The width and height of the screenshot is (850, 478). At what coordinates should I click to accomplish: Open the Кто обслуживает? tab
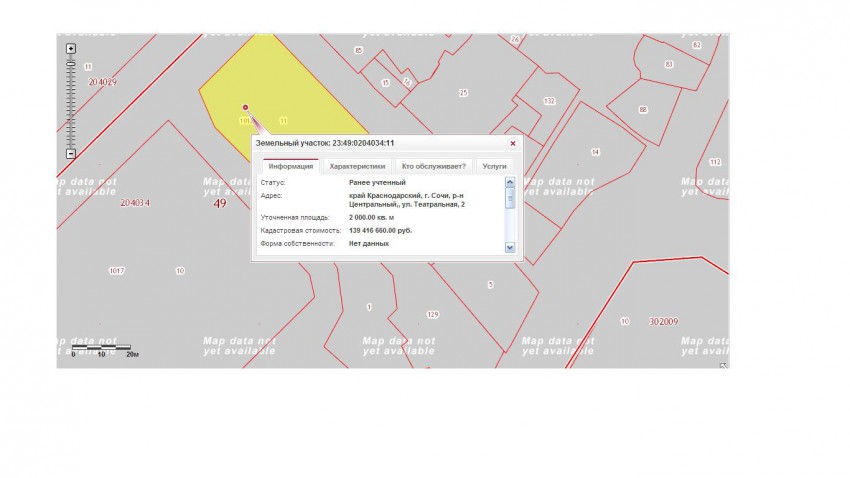(x=434, y=166)
